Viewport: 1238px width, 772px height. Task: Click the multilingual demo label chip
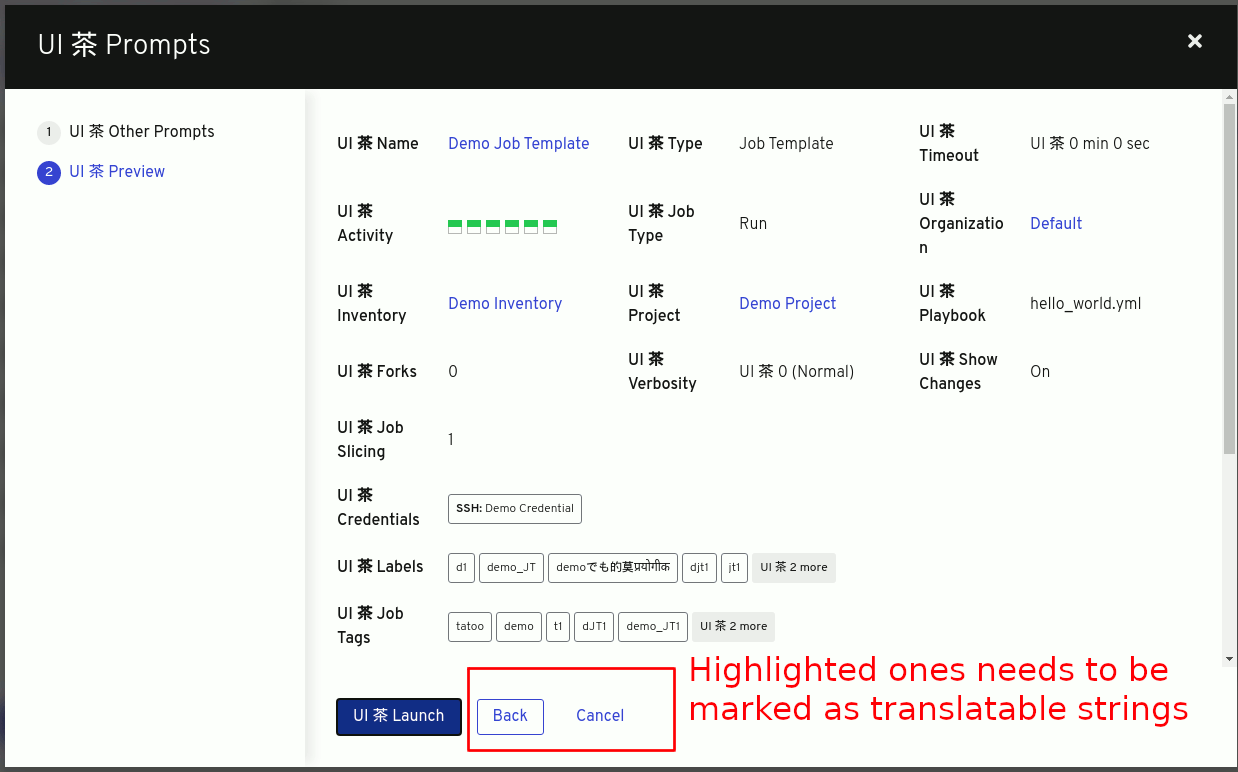click(613, 567)
